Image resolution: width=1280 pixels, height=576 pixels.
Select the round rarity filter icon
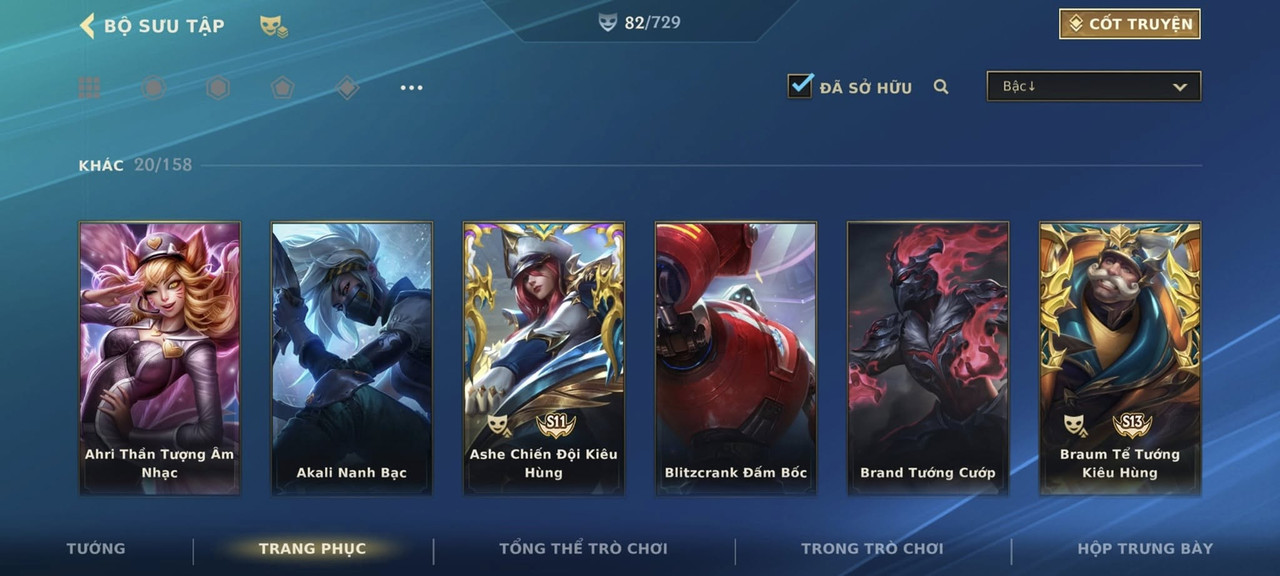(x=153, y=88)
